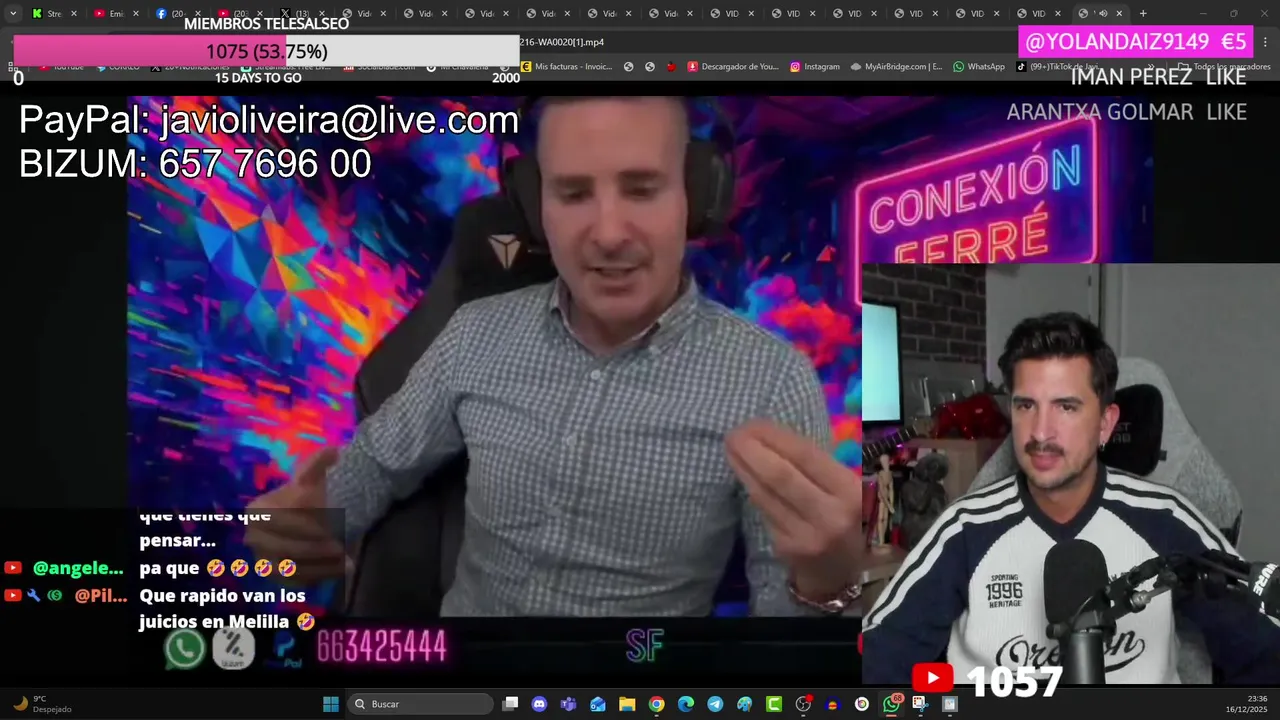The height and width of the screenshot is (720, 1280).
Task: Open Microsoft Teams from the taskbar
Action: coord(569,704)
